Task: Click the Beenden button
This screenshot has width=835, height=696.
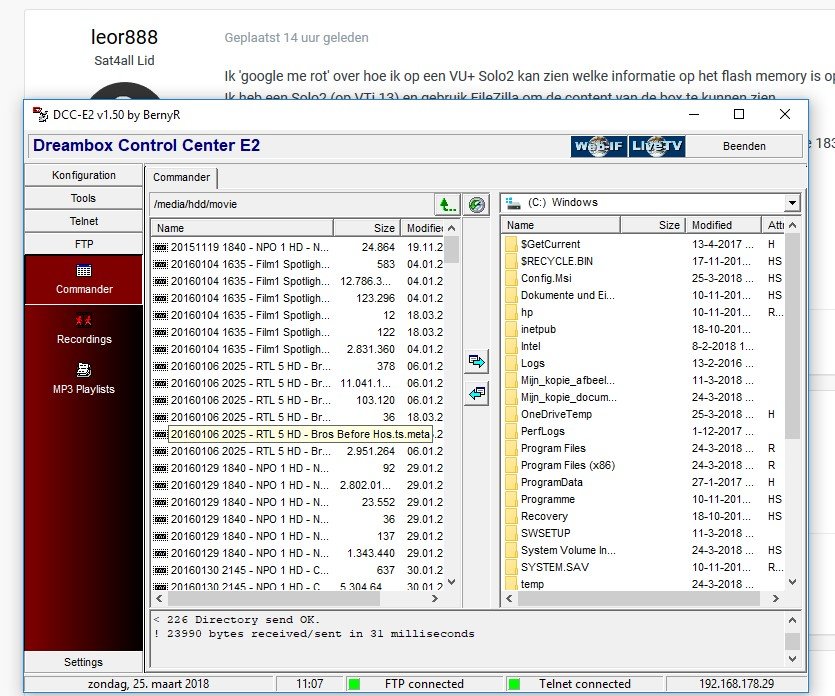Action: tap(746, 146)
